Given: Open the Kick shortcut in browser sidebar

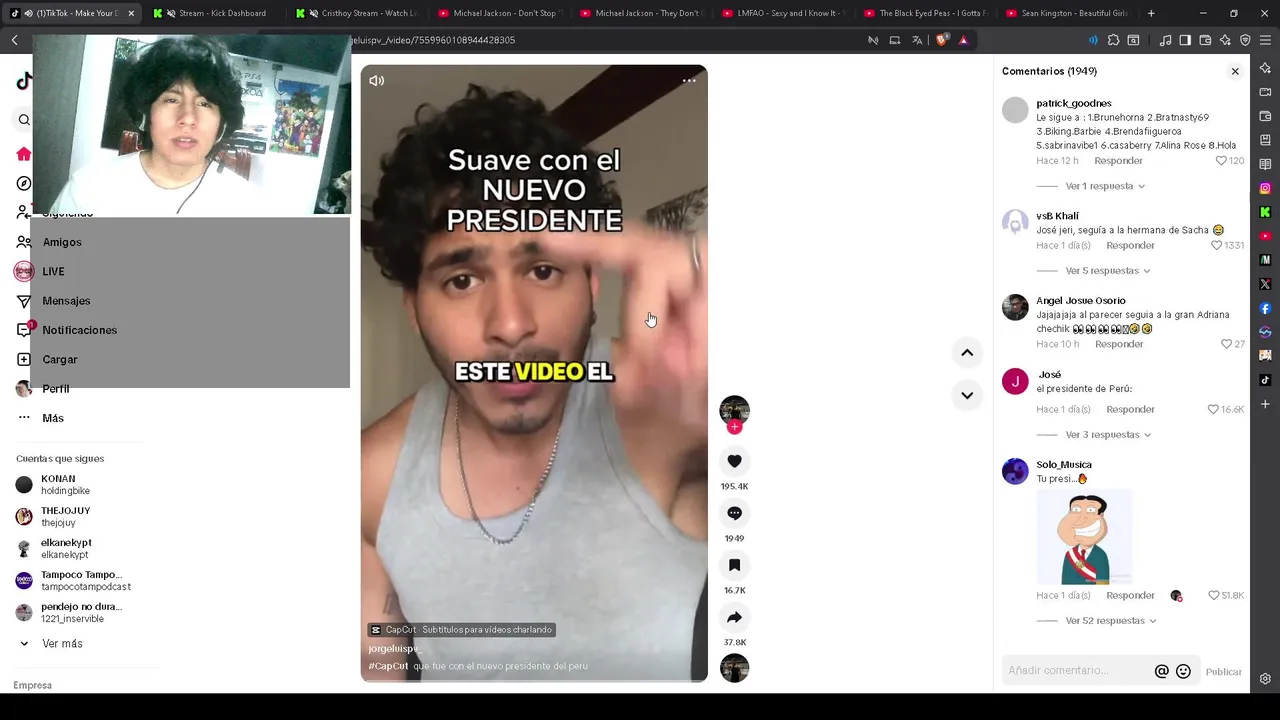Looking at the screenshot, I should tap(1265, 212).
